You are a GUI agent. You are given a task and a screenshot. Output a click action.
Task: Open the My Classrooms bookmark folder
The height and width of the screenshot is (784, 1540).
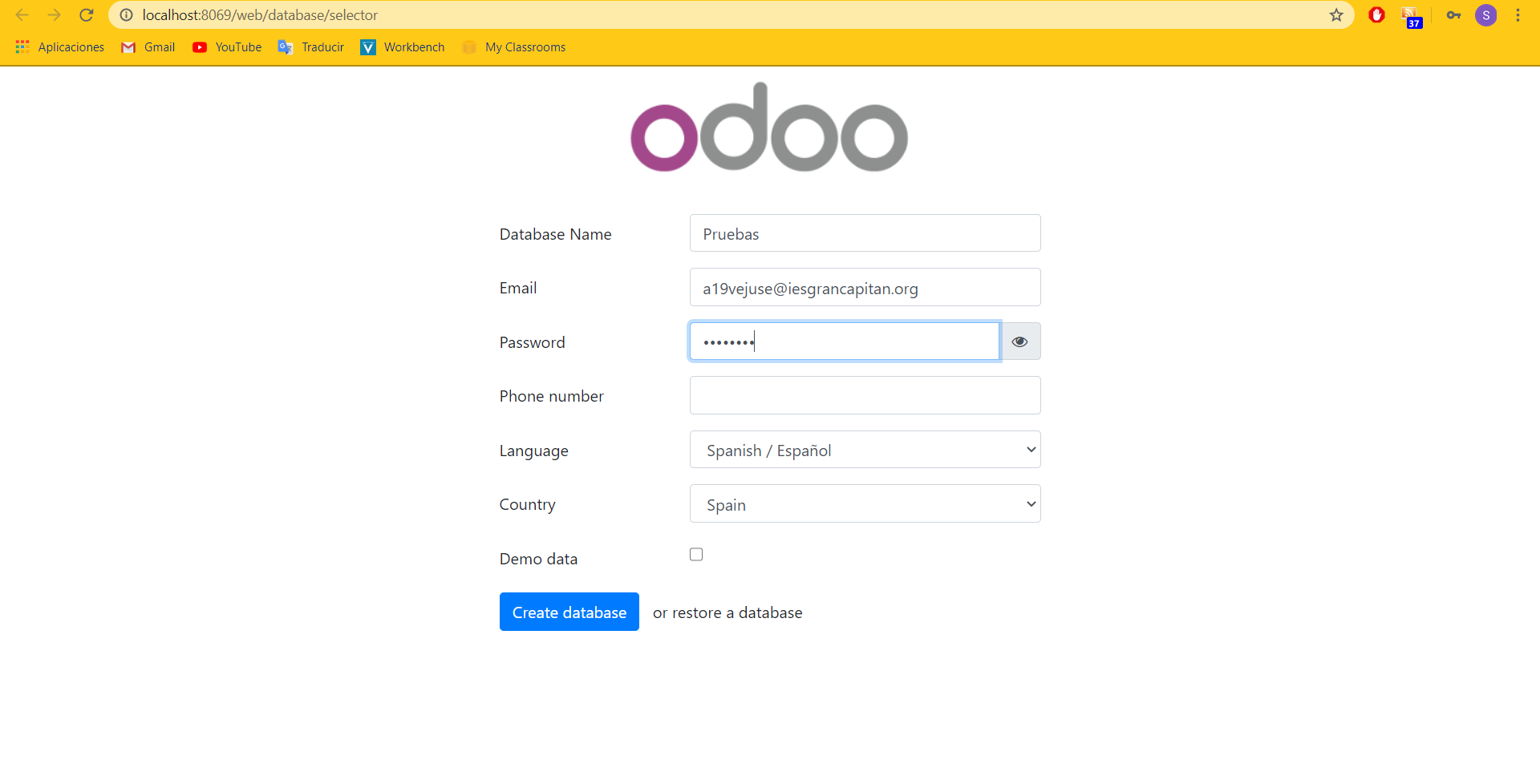(x=514, y=47)
